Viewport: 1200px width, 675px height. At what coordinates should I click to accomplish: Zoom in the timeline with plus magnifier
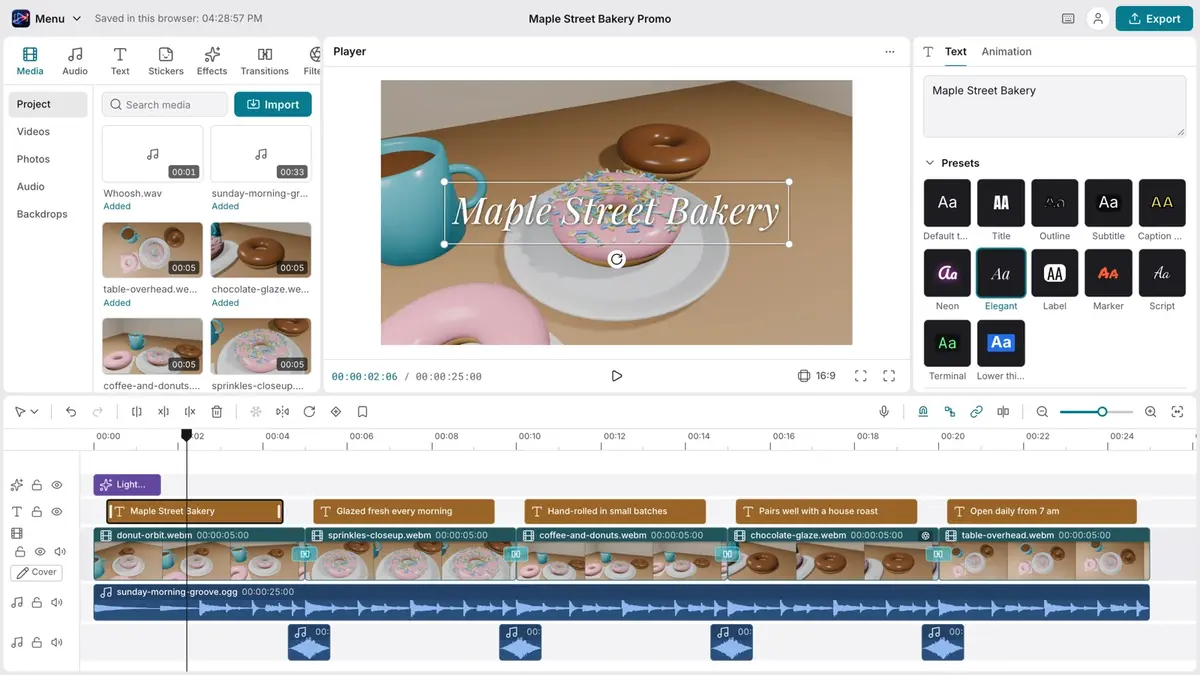(1150, 411)
